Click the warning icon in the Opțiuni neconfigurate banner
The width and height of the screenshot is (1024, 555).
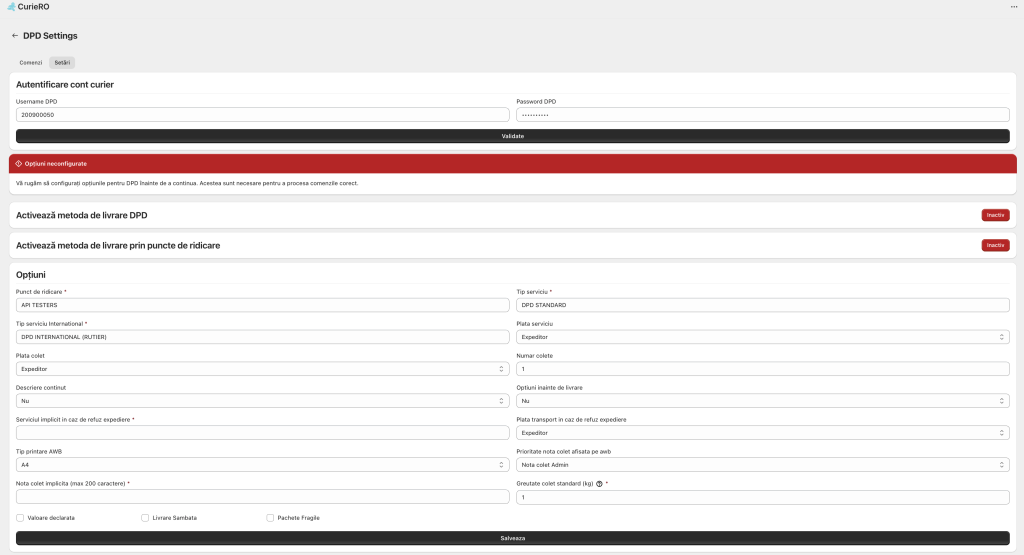click(18, 164)
